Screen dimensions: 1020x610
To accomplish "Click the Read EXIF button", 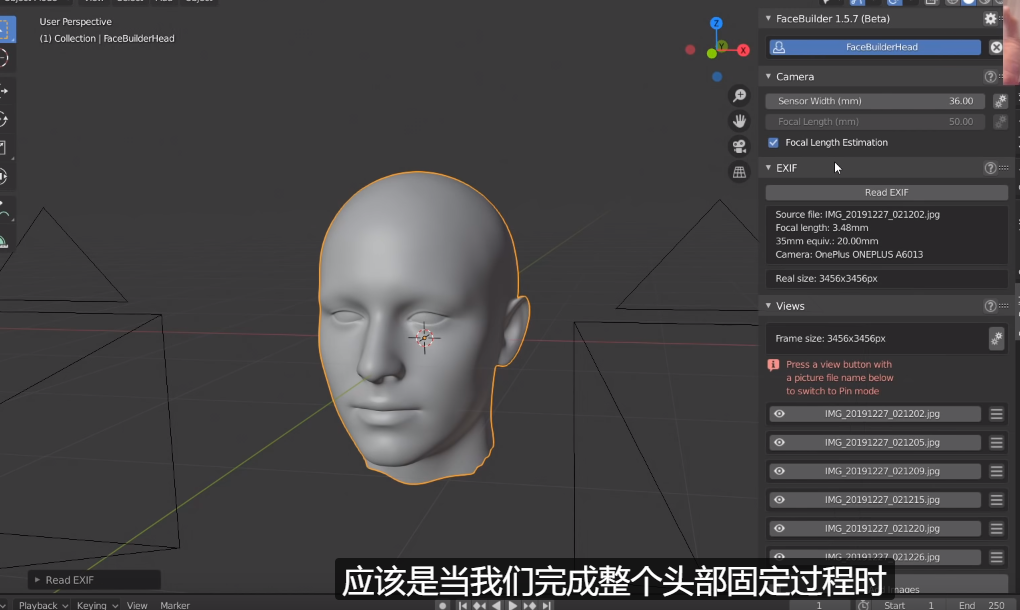I will pos(887,192).
